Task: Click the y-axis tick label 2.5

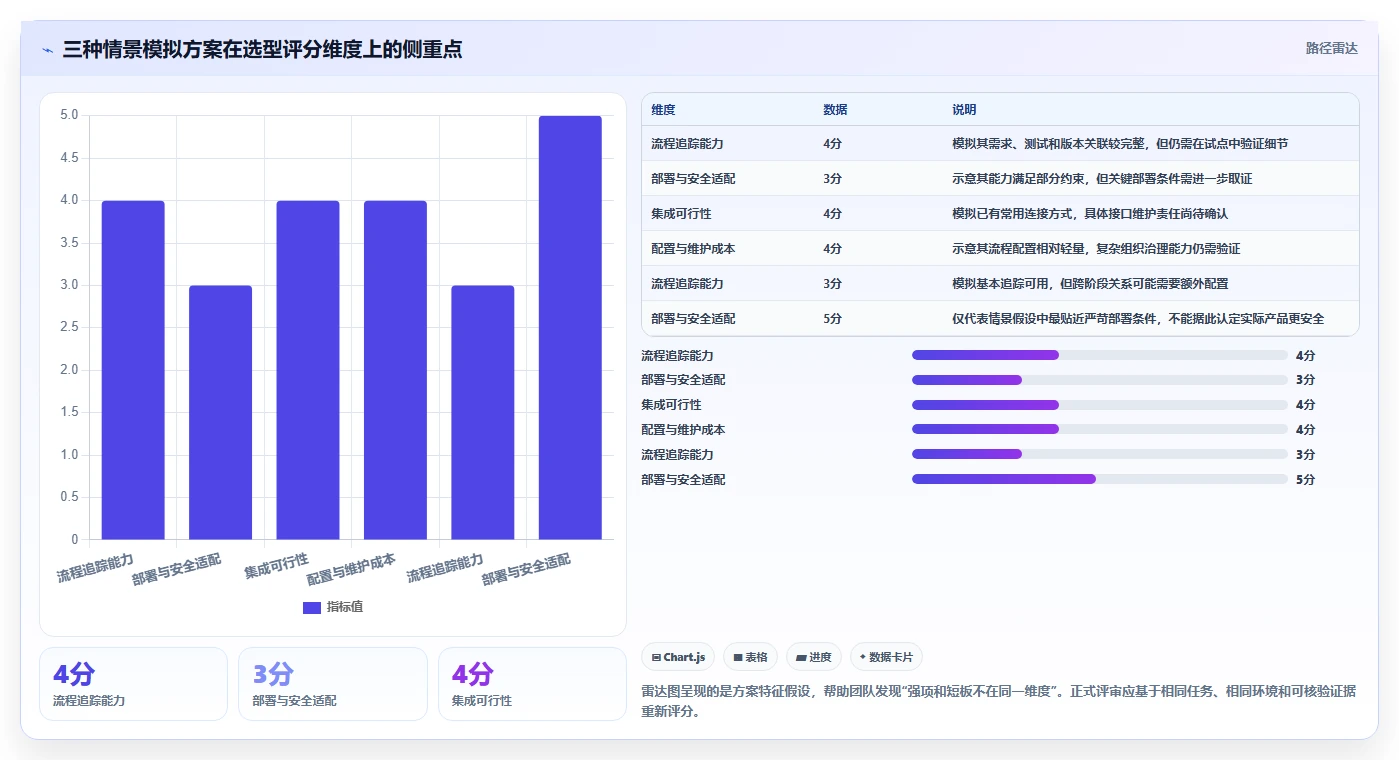Action: (69, 328)
